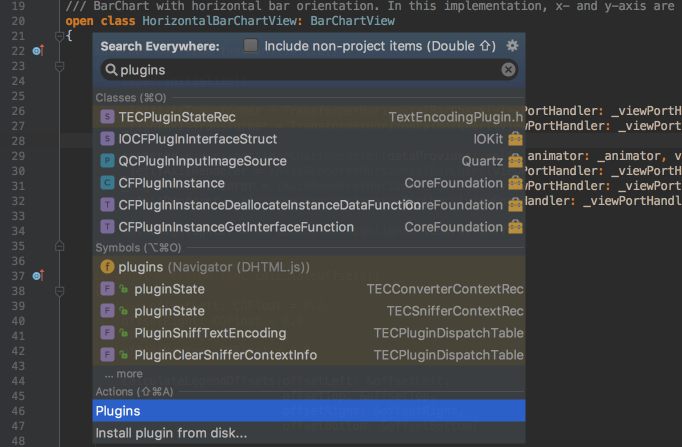Select CFPlugInInstanceDeallocateInstanceDataFunction result
The height and width of the screenshot is (447, 682).
(x=309, y=205)
